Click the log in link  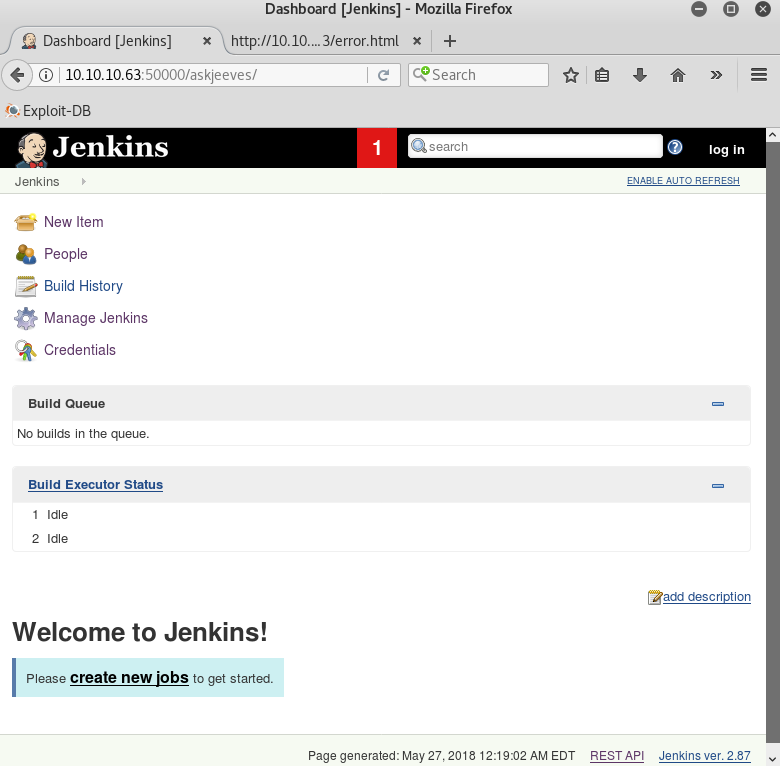click(x=726, y=149)
